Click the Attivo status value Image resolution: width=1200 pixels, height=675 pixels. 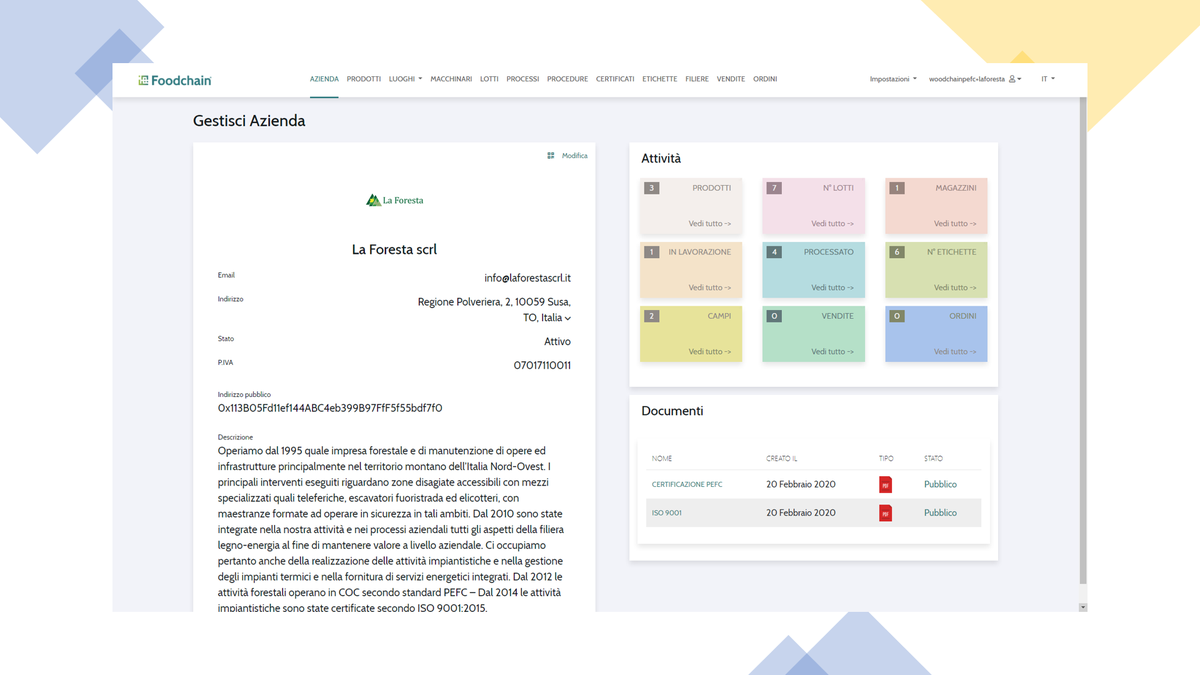tap(557, 342)
